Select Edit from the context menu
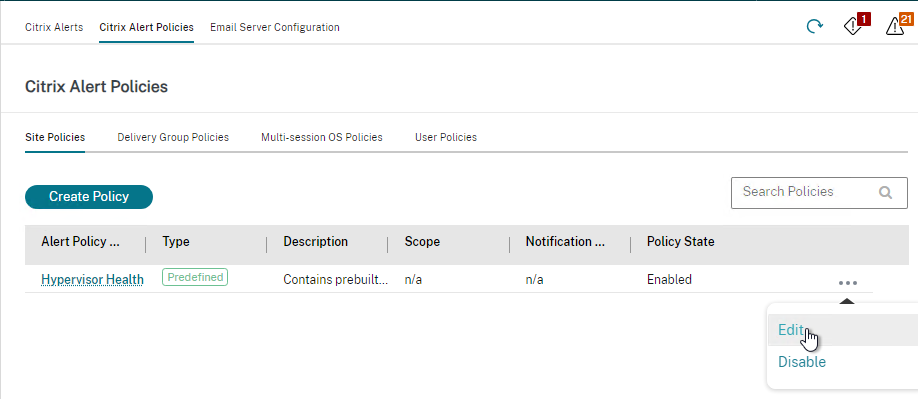 [x=790, y=329]
